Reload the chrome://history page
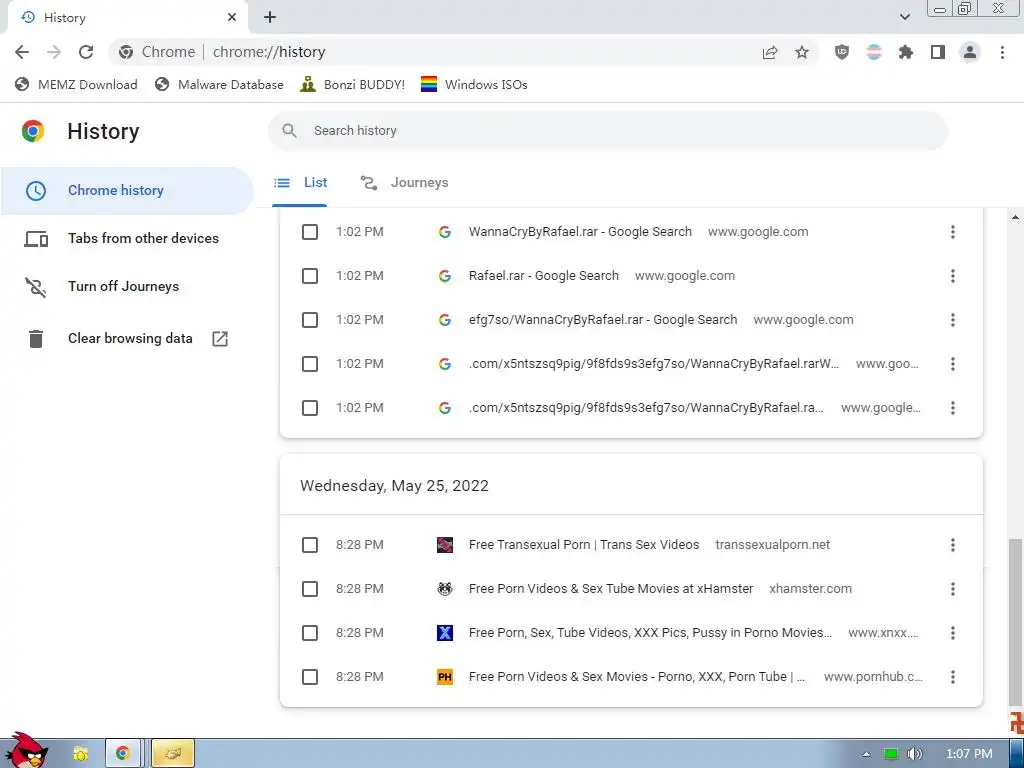 tap(86, 52)
